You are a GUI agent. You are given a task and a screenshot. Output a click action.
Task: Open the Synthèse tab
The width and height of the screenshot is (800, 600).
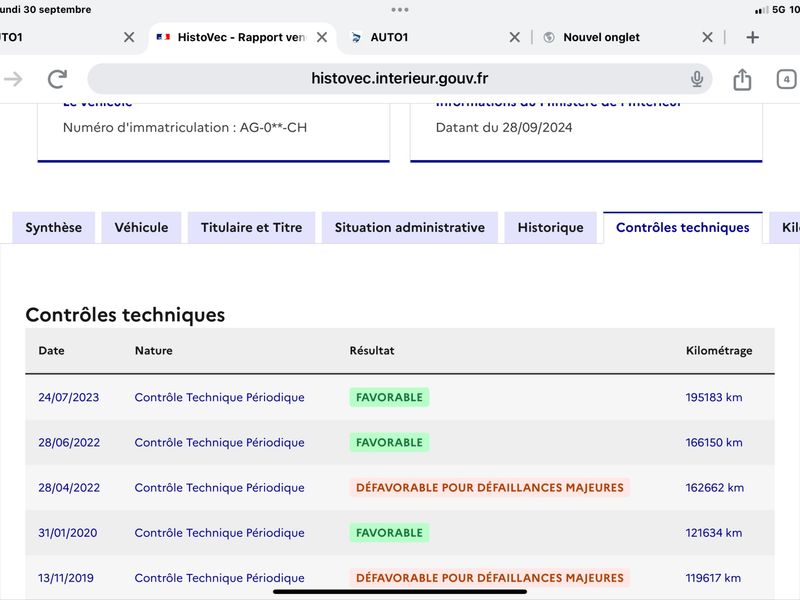[x=54, y=228]
